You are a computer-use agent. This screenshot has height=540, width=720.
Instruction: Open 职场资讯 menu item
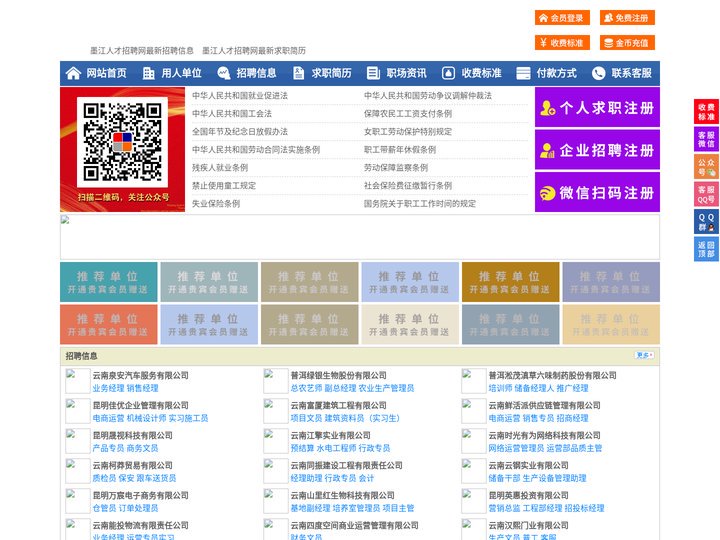tap(406, 73)
